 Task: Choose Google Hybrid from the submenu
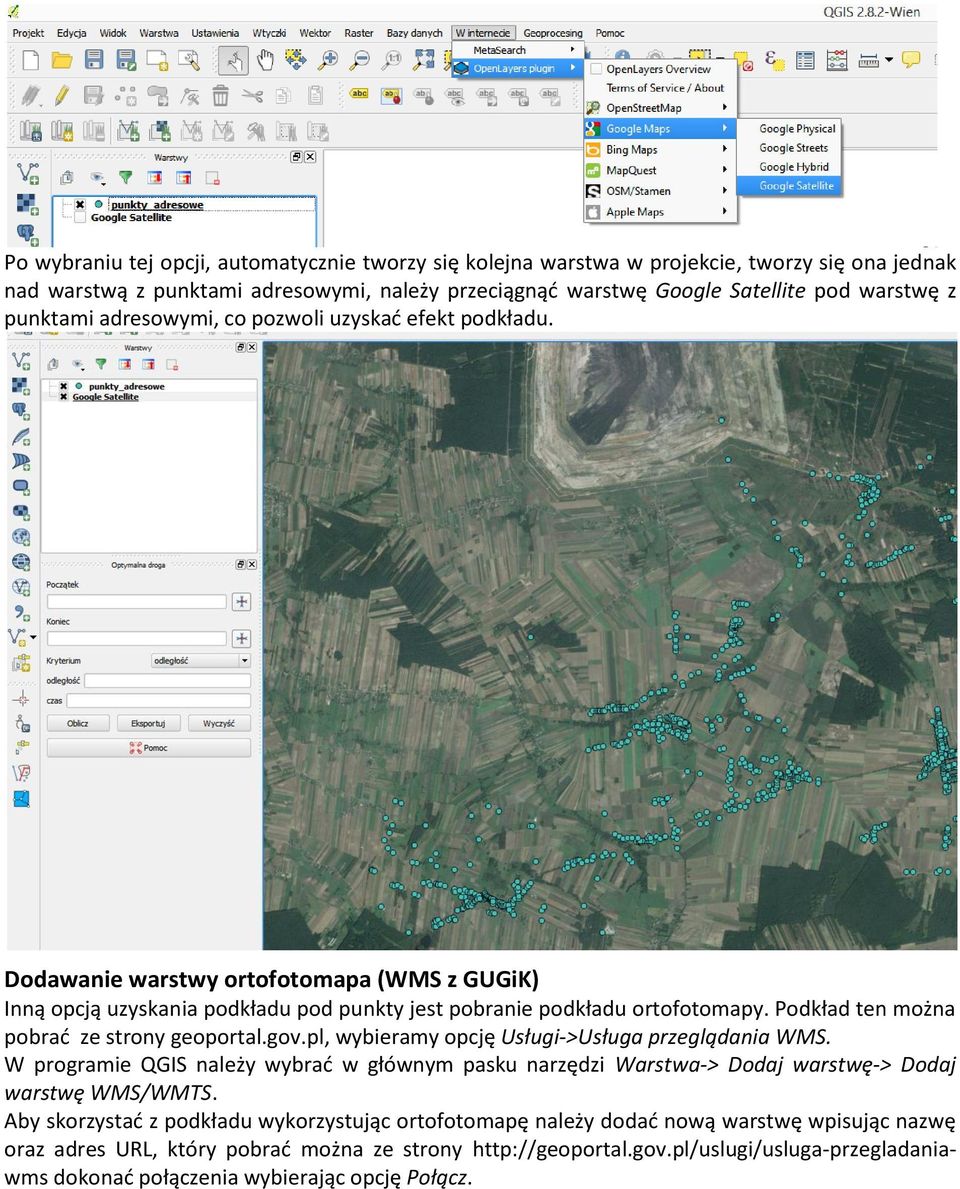(x=789, y=167)
